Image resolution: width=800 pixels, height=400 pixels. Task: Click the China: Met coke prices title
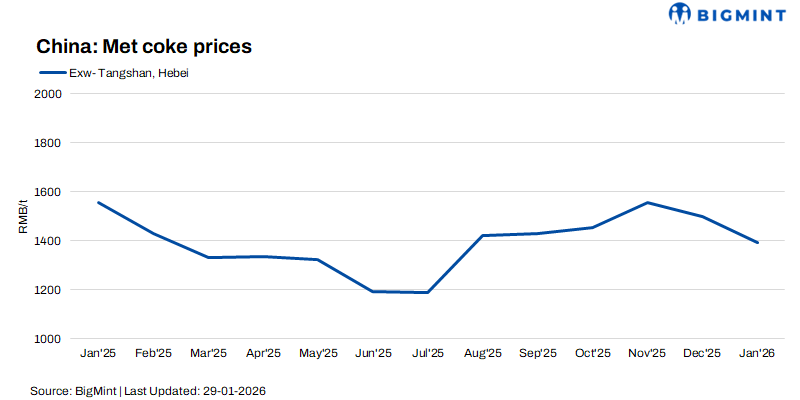click(x=143, y=46)
